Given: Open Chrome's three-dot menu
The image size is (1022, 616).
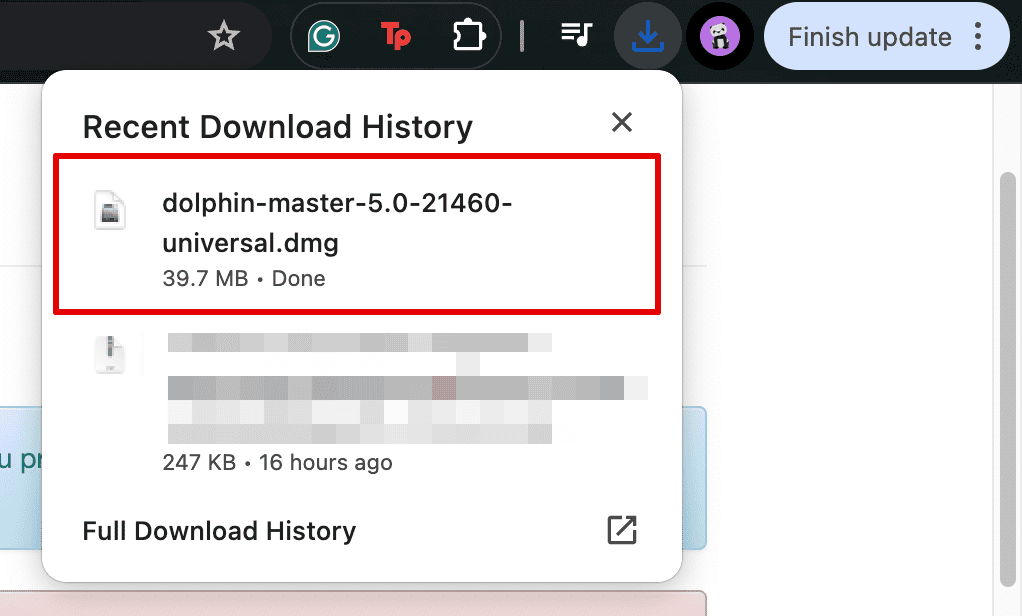Looking at the screenshot, I should pyautogui.click(x=978, y=36).
